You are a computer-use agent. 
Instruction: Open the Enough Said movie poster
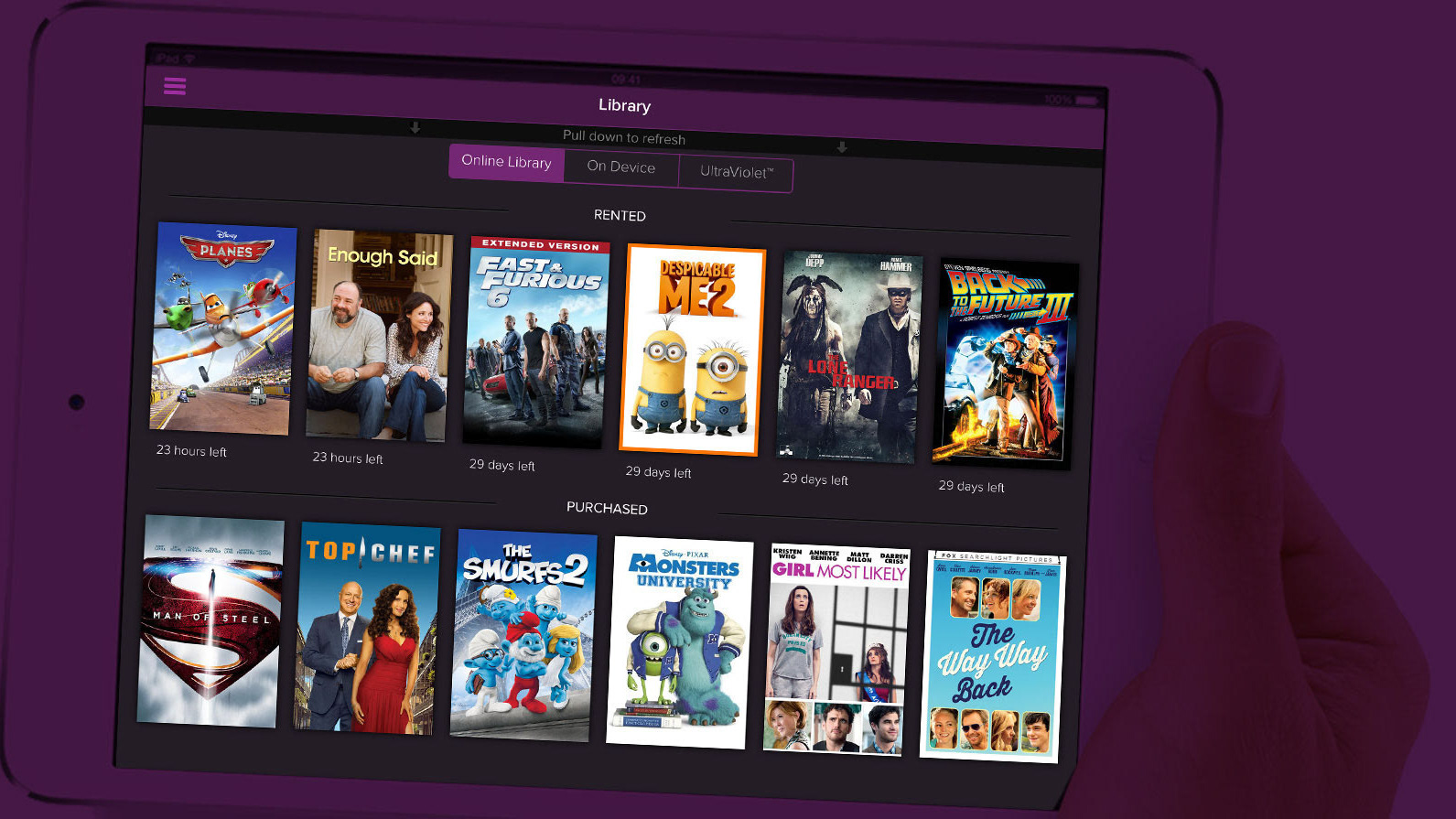tap(379, 336)
